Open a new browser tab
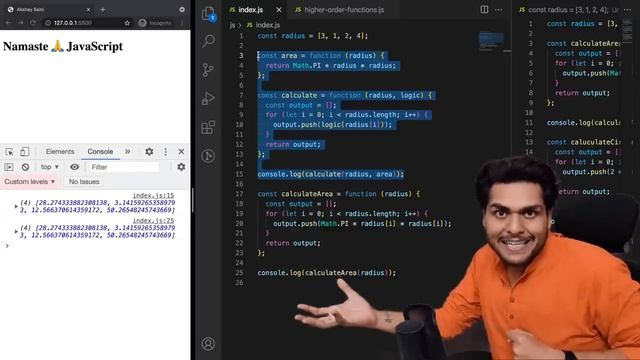Viewport: 640px width, 360px height. [x=103, y=9]
